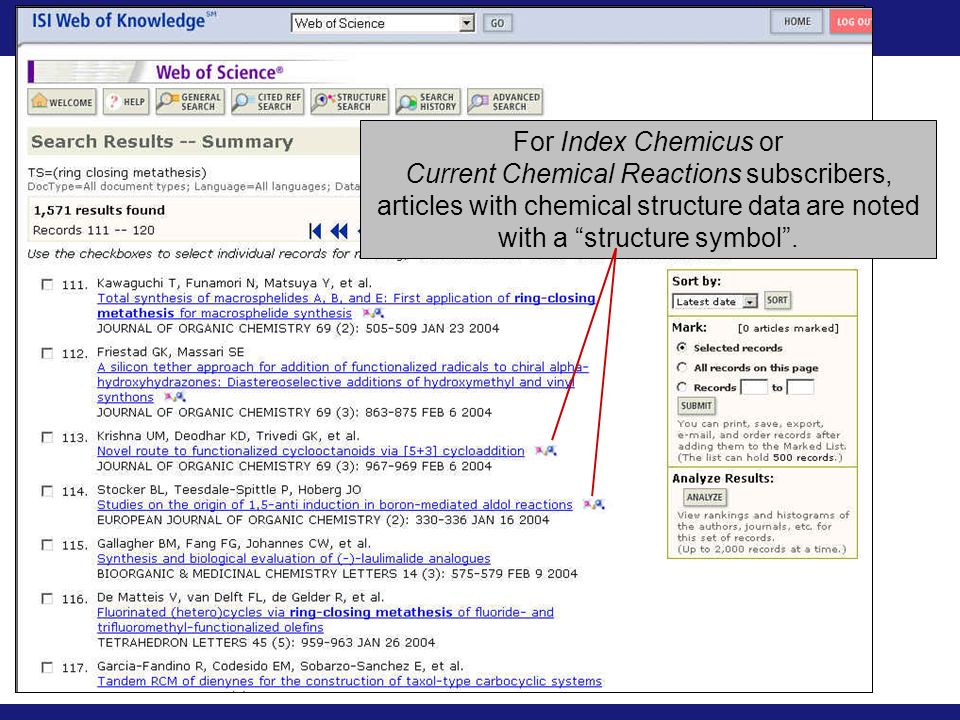Go to General Search

pyautogui.click(x=190, y=102)
